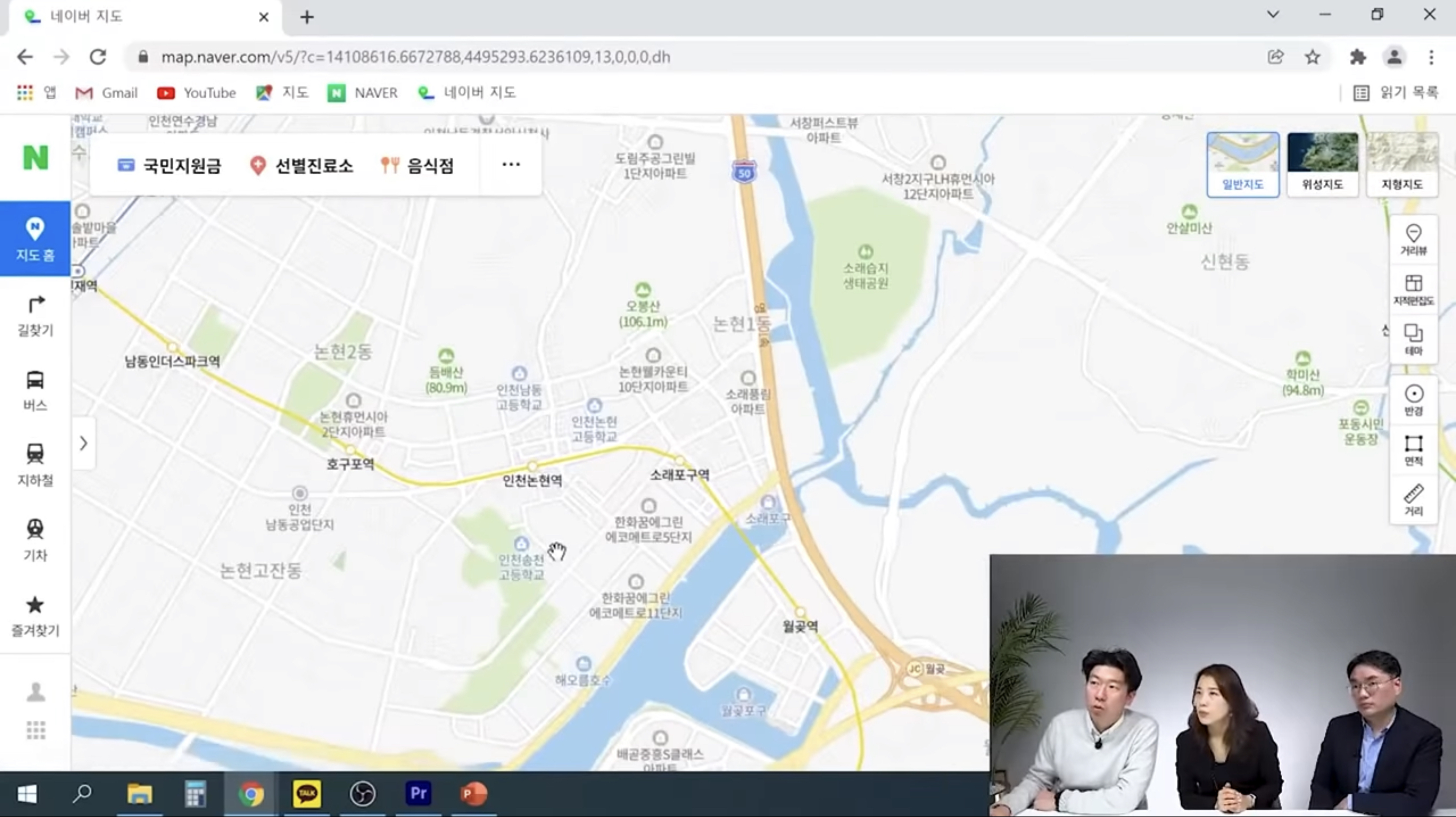Expand the collapsed side panel arrow
This screenshot has width=1456, height=817.
click(83, 443)
